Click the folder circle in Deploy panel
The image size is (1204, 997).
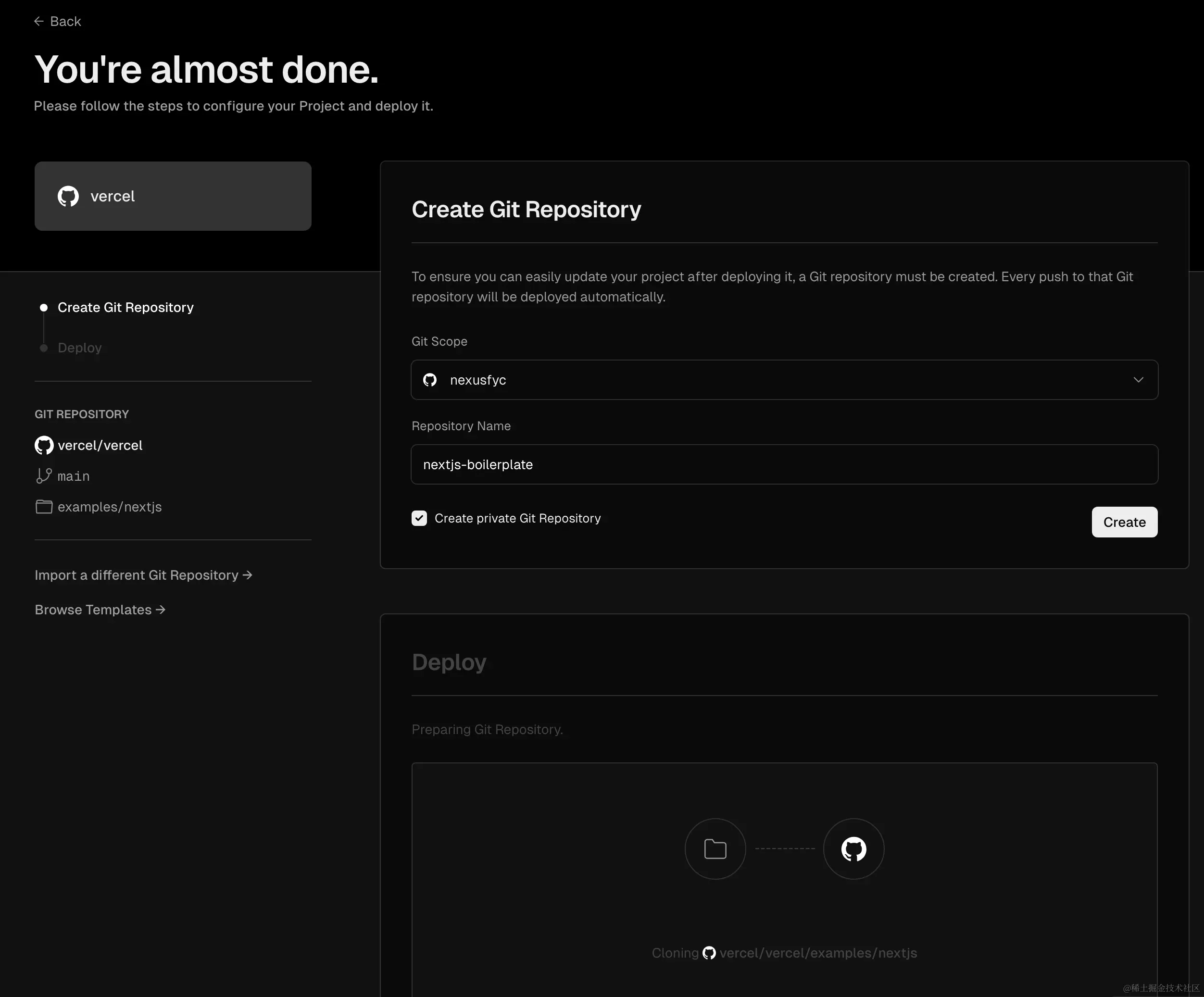pyautogui.click(x=715, y=848)
